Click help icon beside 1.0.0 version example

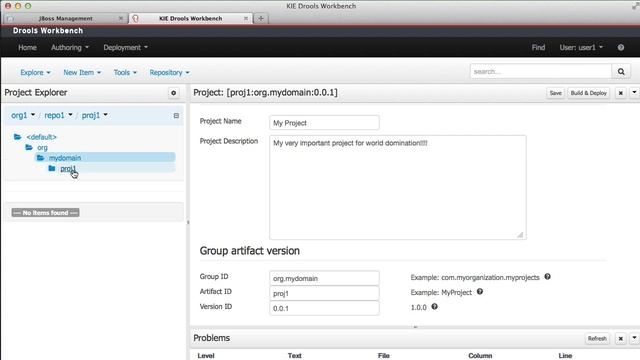[434, 307]
